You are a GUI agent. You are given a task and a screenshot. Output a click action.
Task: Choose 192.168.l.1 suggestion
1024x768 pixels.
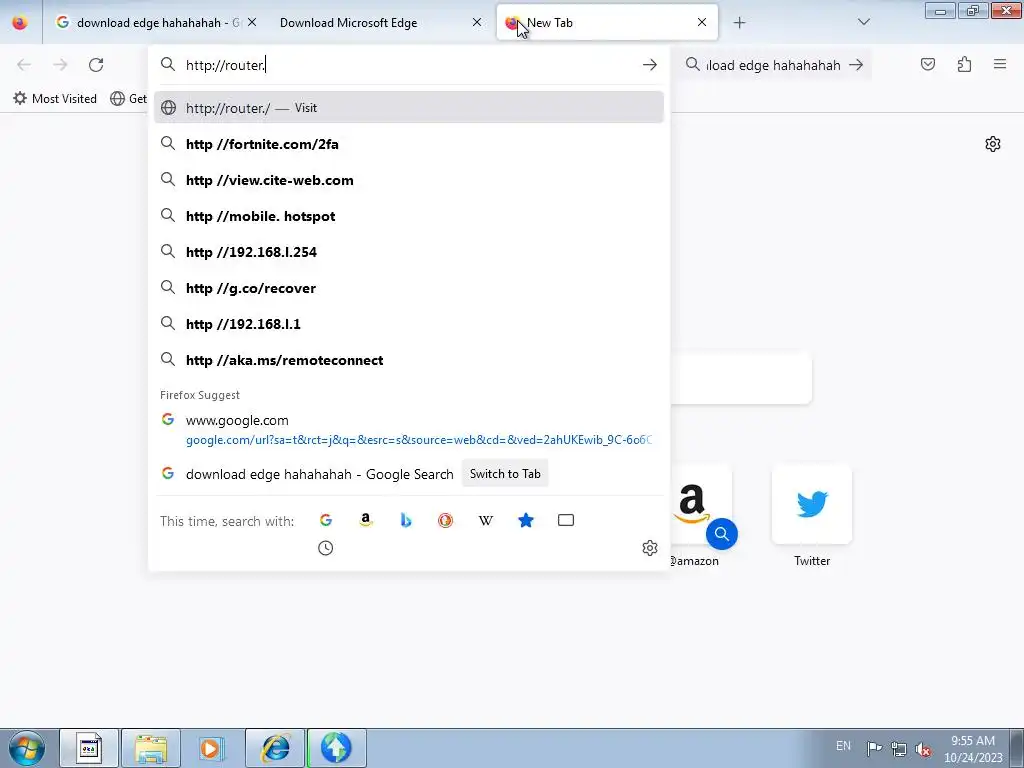(409, 324)
